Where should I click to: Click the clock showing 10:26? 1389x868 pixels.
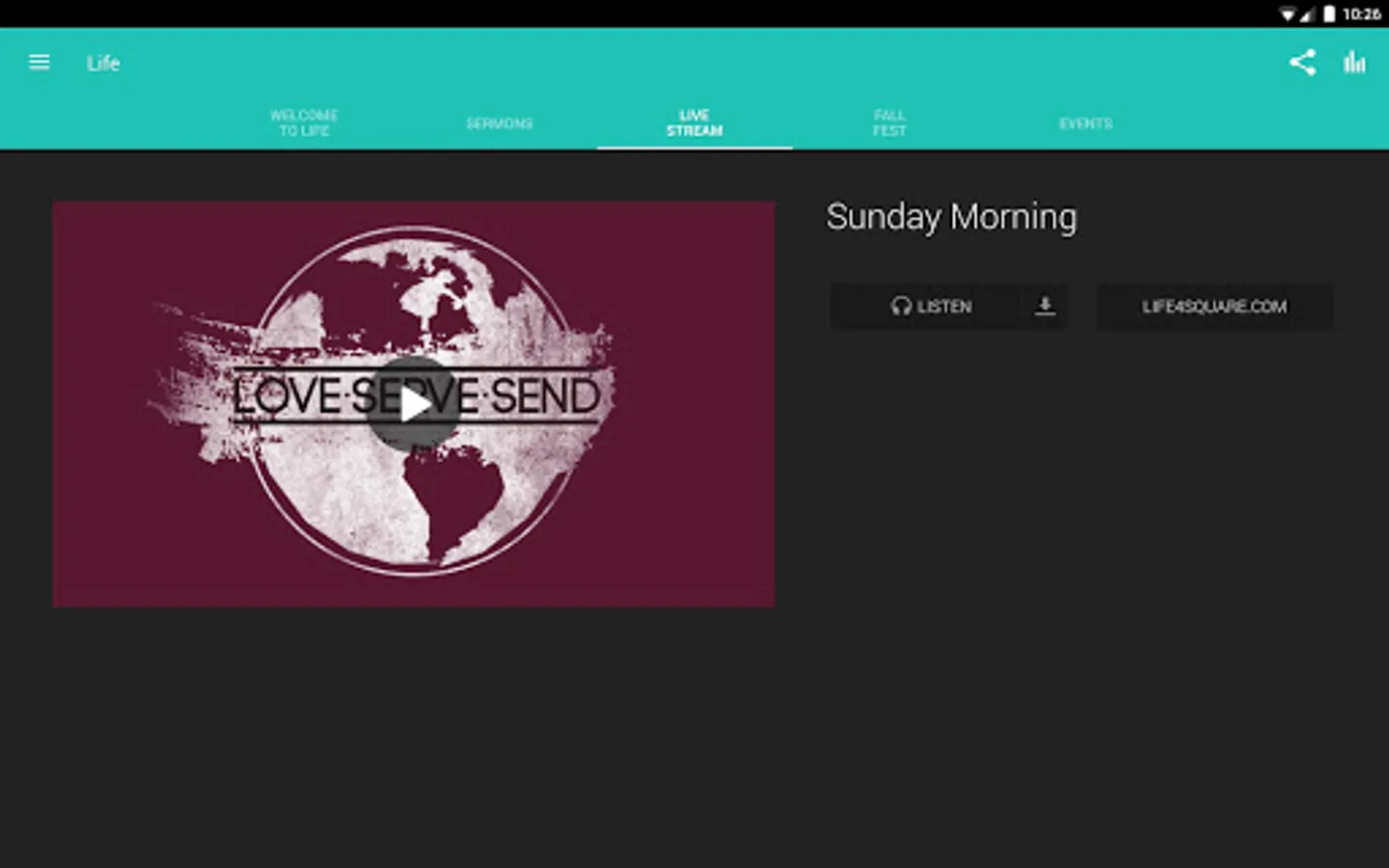[x=1361, y=14]
